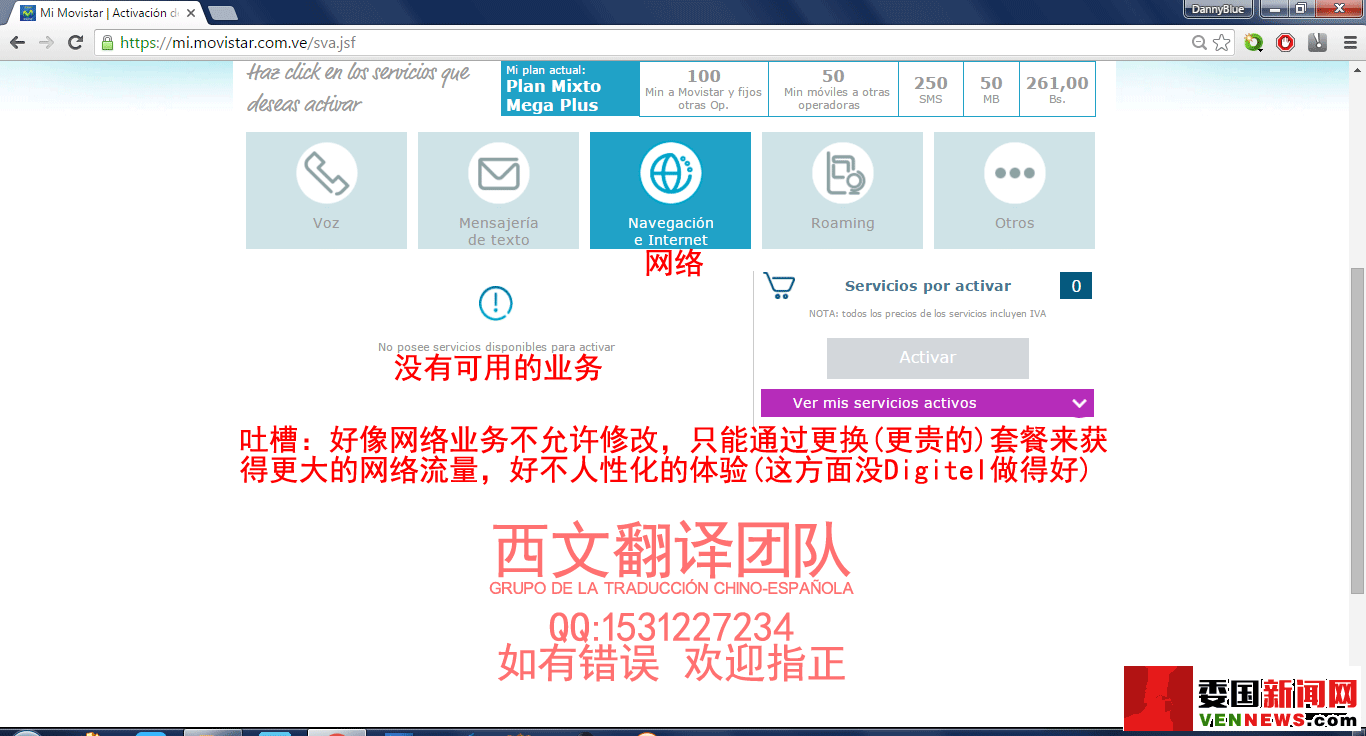Reload the Movistar page
1366x736 pixels.
click(75, 43)
